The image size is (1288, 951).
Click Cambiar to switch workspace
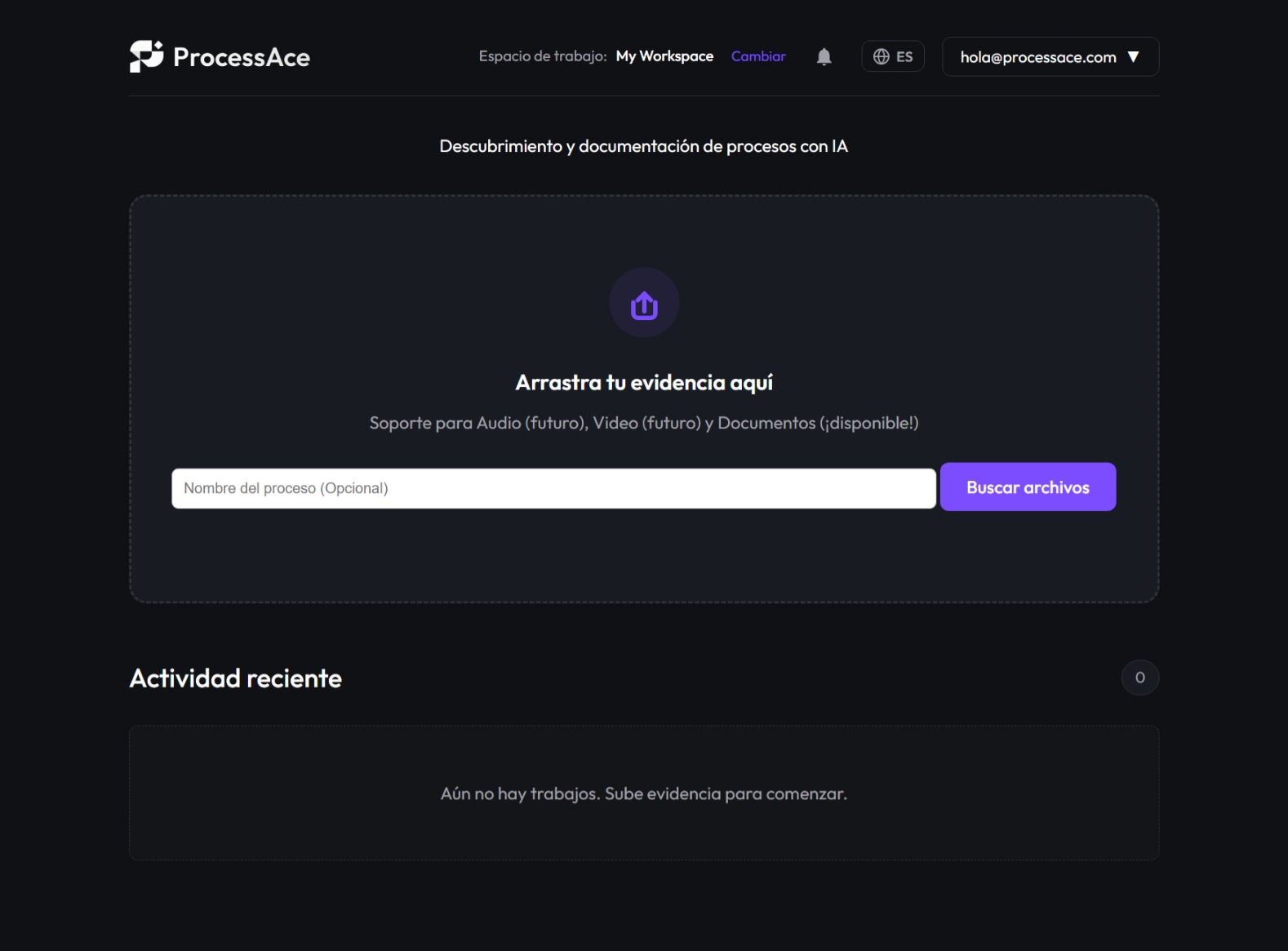pos(757,56)
